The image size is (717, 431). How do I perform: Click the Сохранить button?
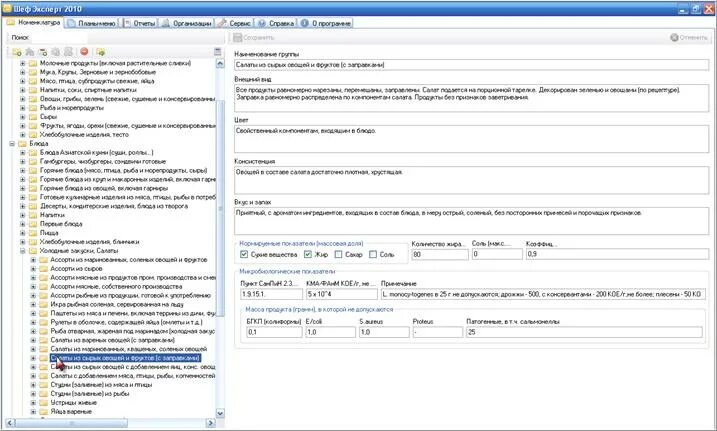coord(253,37)
